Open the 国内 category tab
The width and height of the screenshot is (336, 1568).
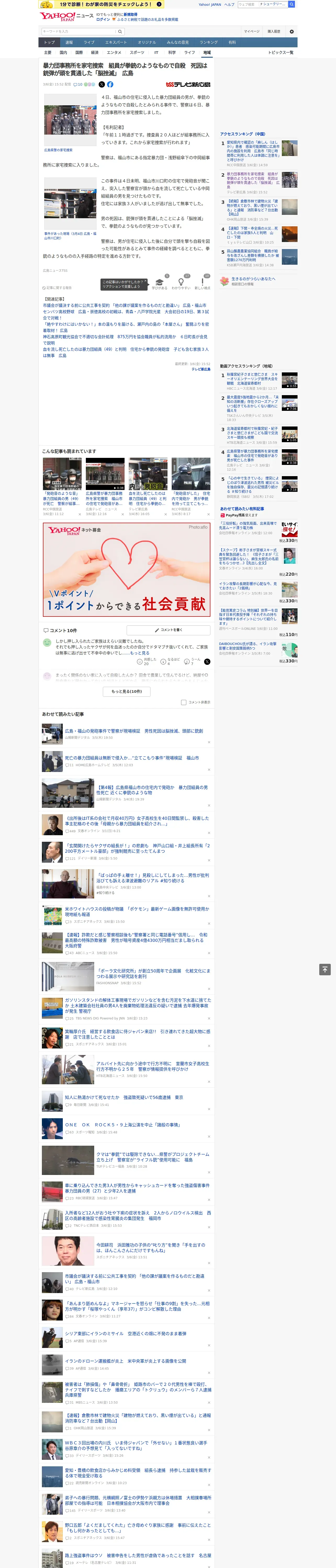(63, 52)
